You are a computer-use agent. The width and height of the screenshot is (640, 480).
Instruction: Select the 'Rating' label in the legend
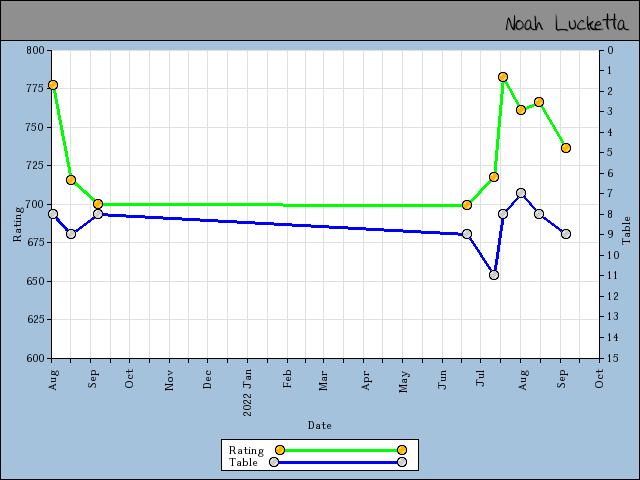pyautogui.click(x=246, y=450)
